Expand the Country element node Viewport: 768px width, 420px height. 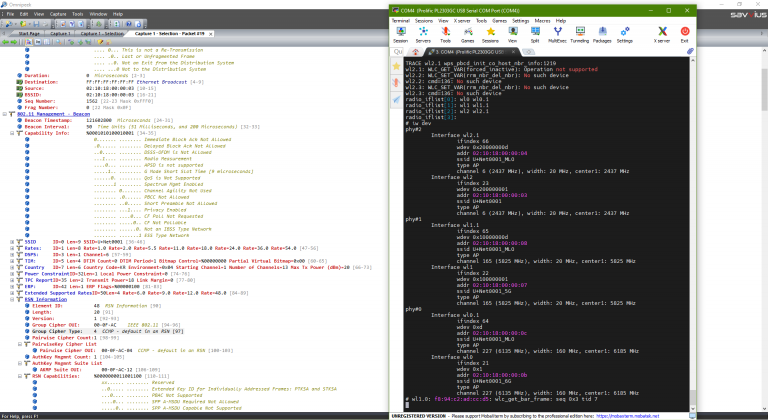coord(12,267)
